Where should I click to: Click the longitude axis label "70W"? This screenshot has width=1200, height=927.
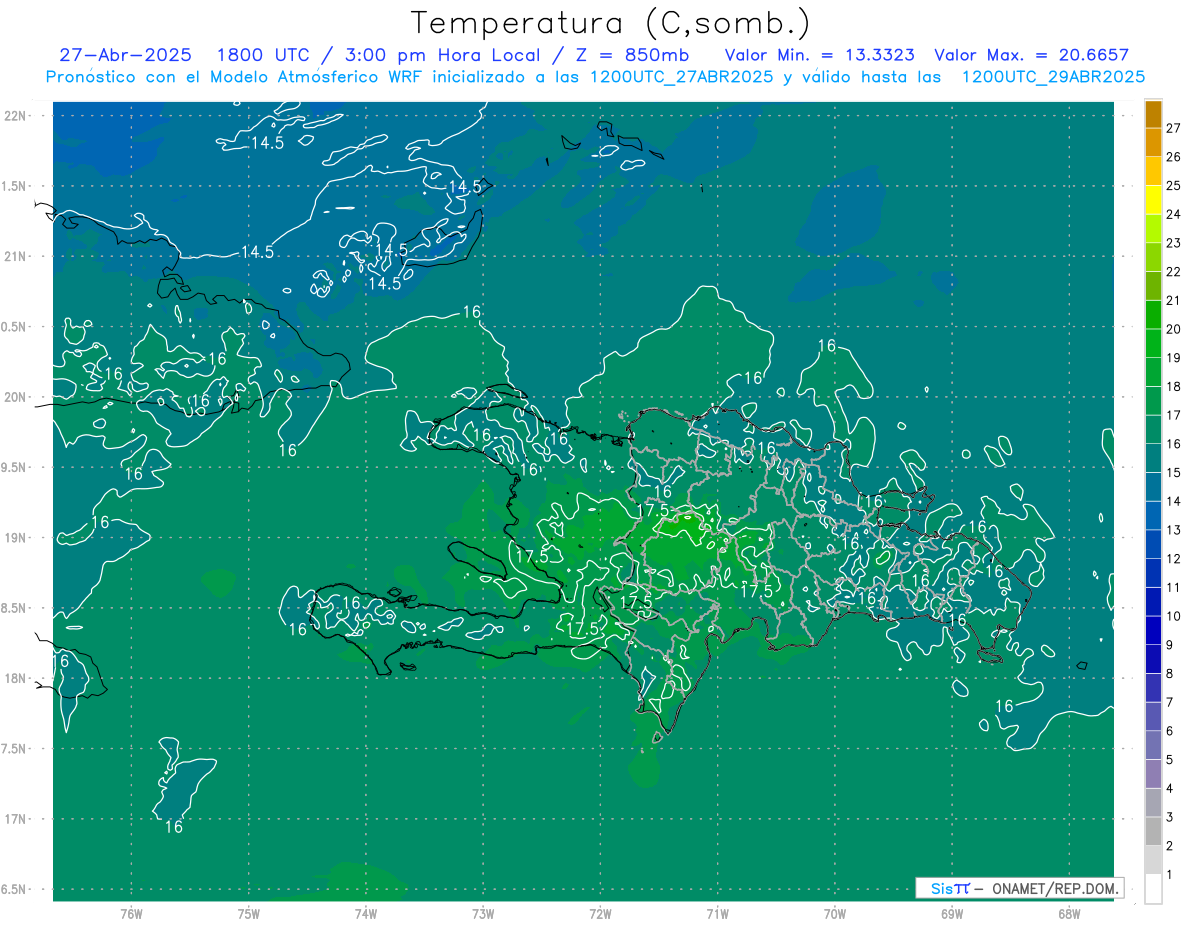[834, 914]
